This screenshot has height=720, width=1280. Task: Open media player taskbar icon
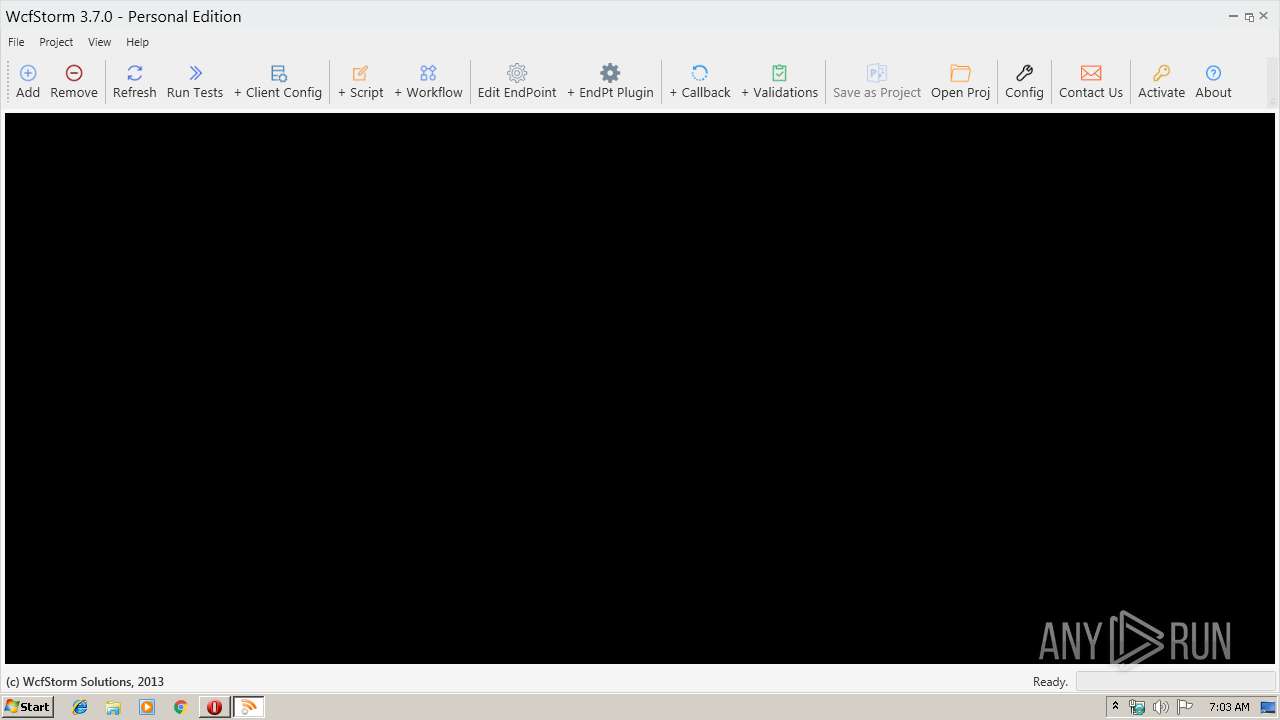coord(147,707)
